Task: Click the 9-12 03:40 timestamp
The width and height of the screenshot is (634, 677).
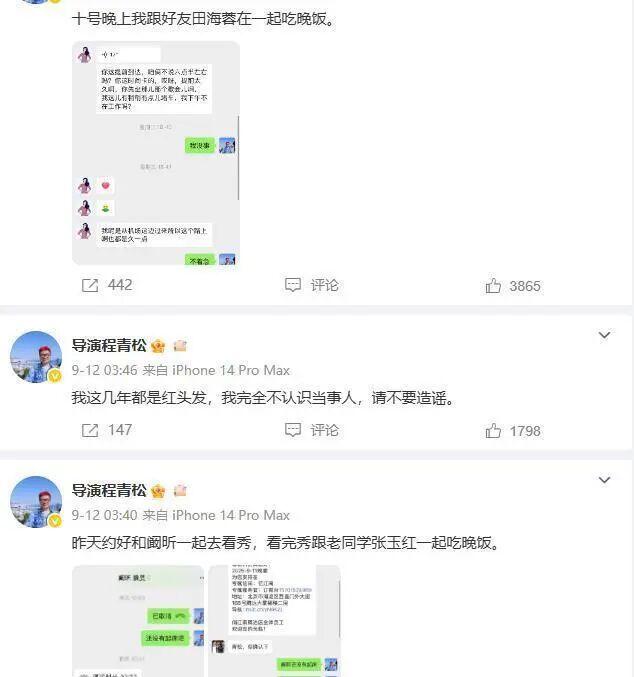Action: pyautogui.click(x=105, y=516)
